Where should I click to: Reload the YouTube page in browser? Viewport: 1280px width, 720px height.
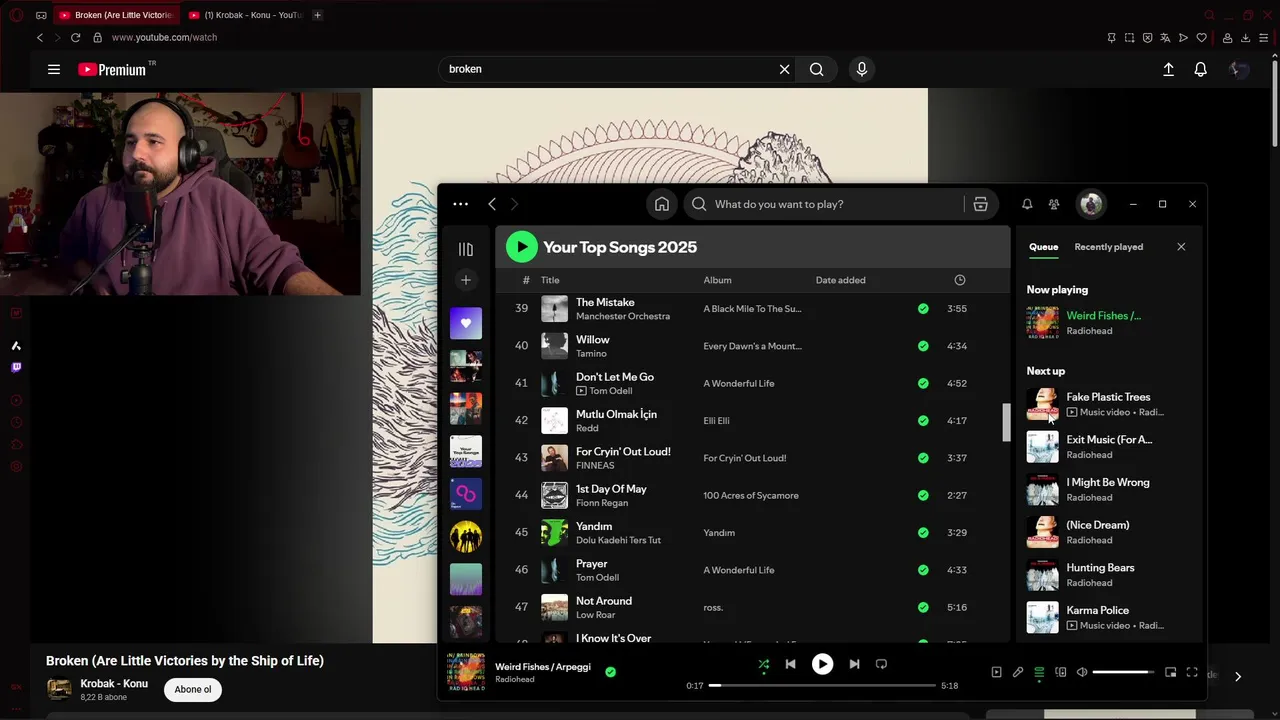pyautogui.click(x=75, y=37)
